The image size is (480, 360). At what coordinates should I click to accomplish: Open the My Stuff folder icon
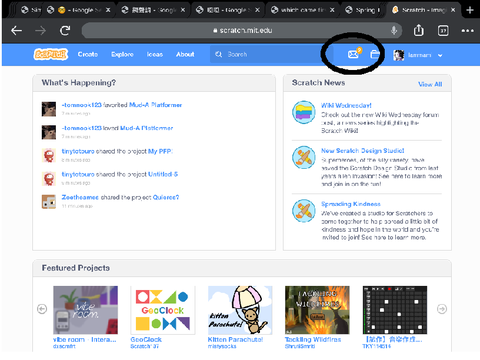tap(375, 54)
